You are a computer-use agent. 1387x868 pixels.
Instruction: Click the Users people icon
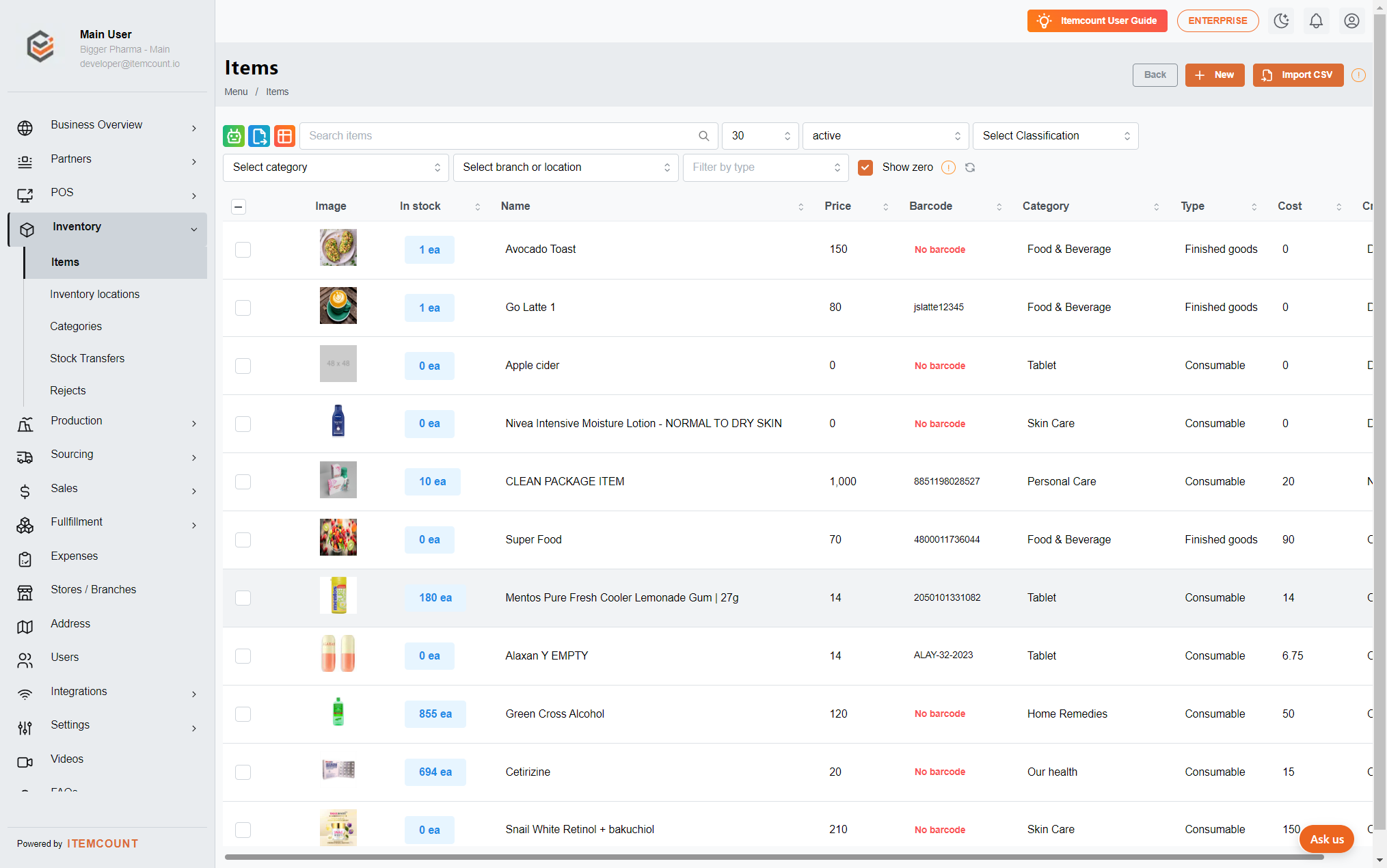(25, 661)
